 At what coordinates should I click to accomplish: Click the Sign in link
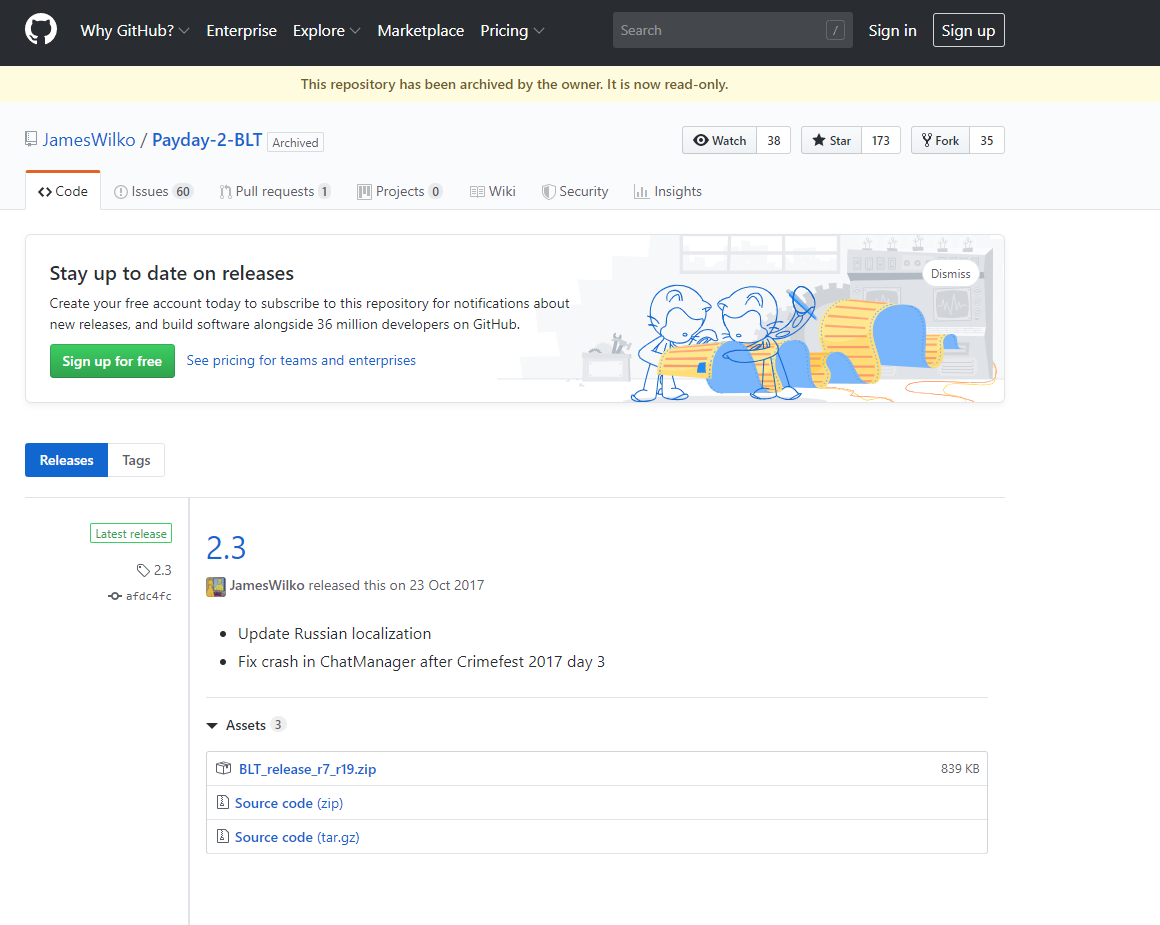tap(892, 30)
